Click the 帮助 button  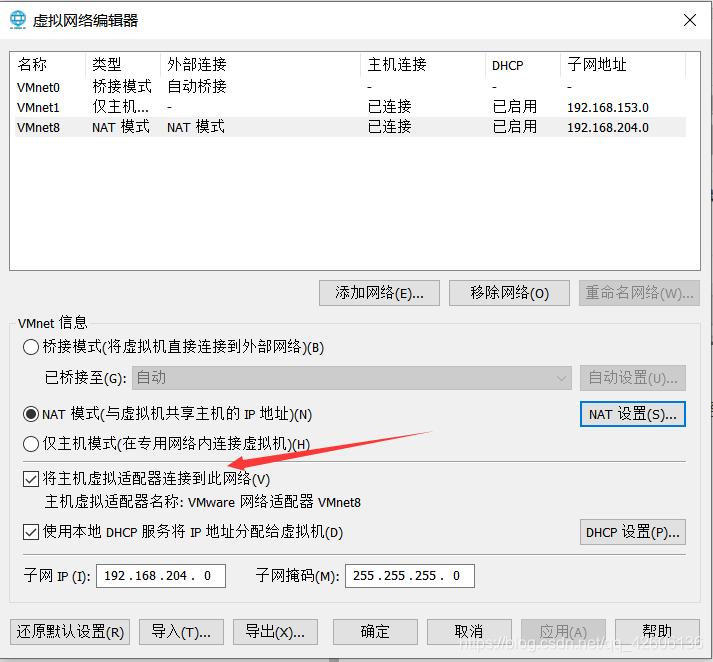point(657,632)
